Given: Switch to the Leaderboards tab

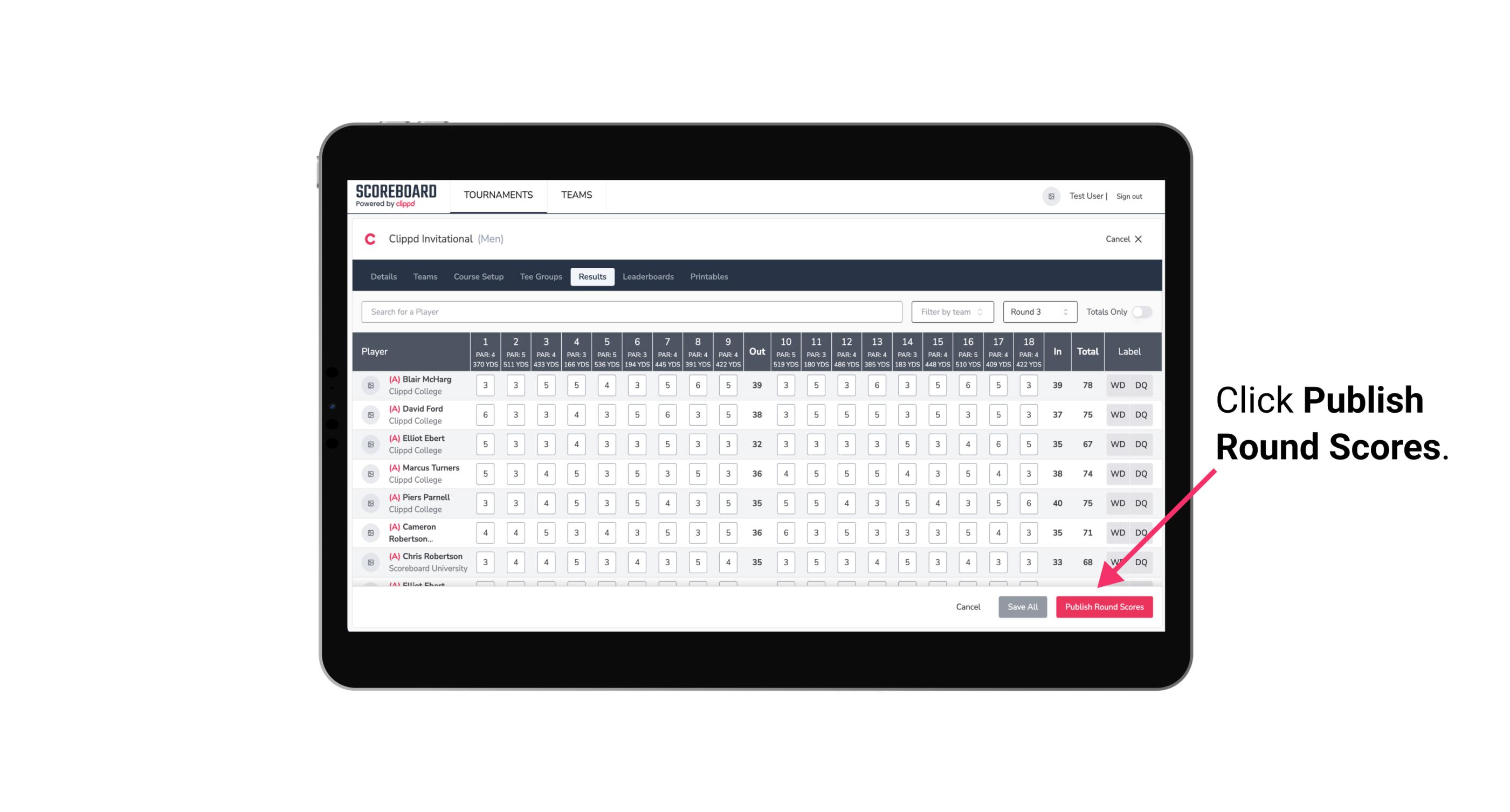Looking at the screenshot, I should coord(648,277).
